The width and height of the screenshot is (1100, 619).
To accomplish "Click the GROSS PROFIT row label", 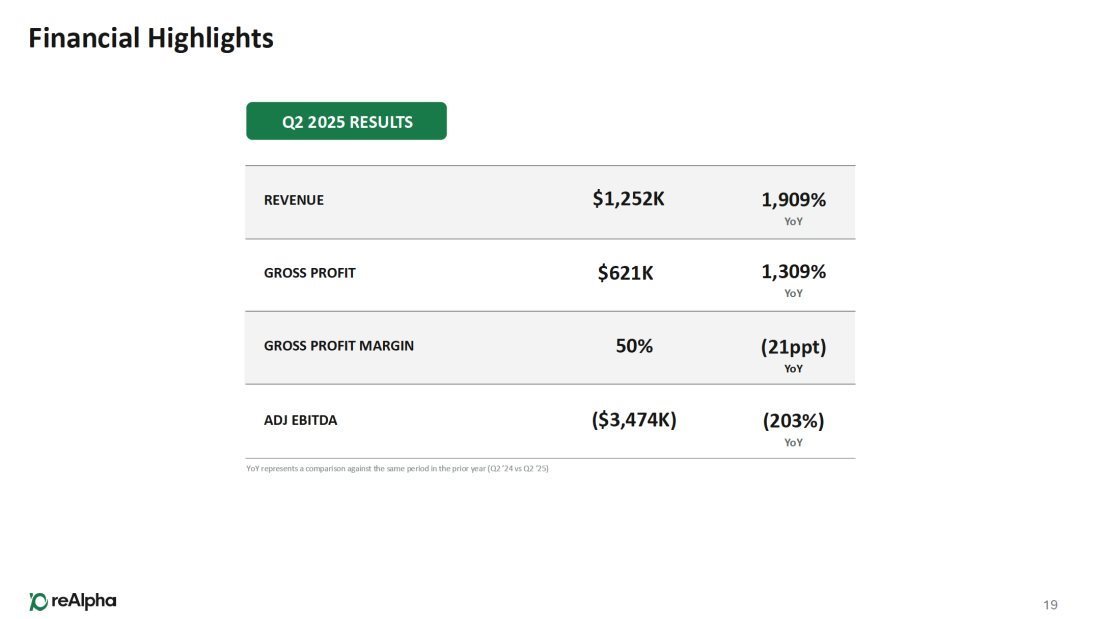I will (x=309, y=273).
